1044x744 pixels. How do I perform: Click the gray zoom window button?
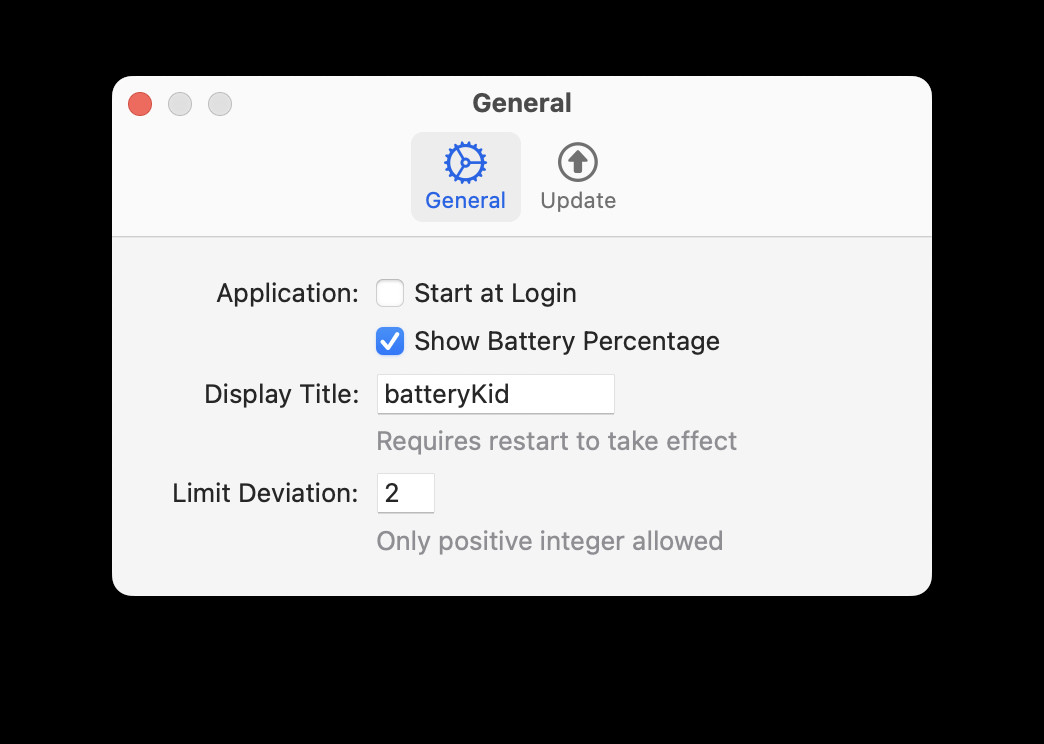coord(220,104)
